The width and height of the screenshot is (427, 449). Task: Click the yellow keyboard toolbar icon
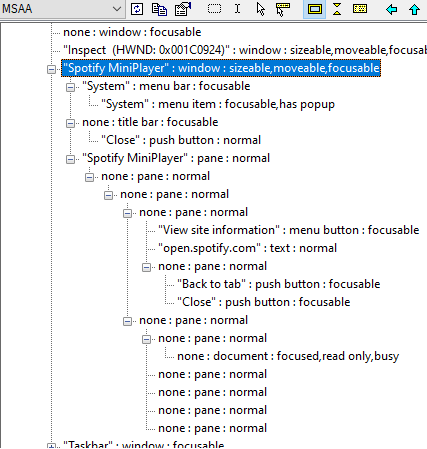[x=360, y=9]
